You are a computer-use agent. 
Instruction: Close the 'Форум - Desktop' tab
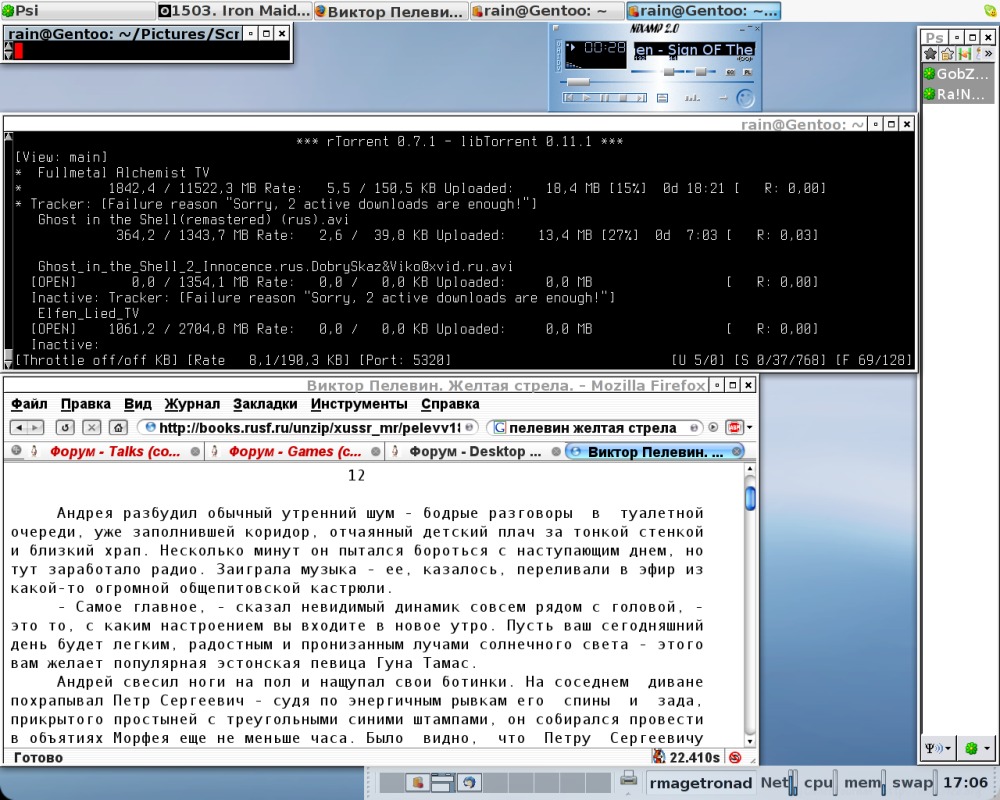[556, 452]
